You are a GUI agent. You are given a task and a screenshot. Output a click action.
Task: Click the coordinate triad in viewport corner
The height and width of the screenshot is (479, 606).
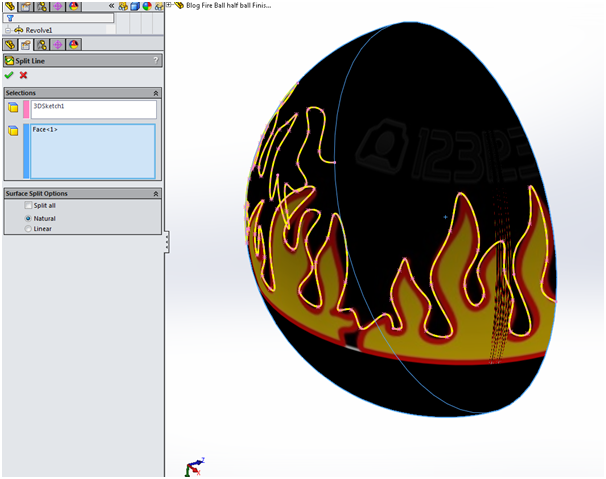194,465
